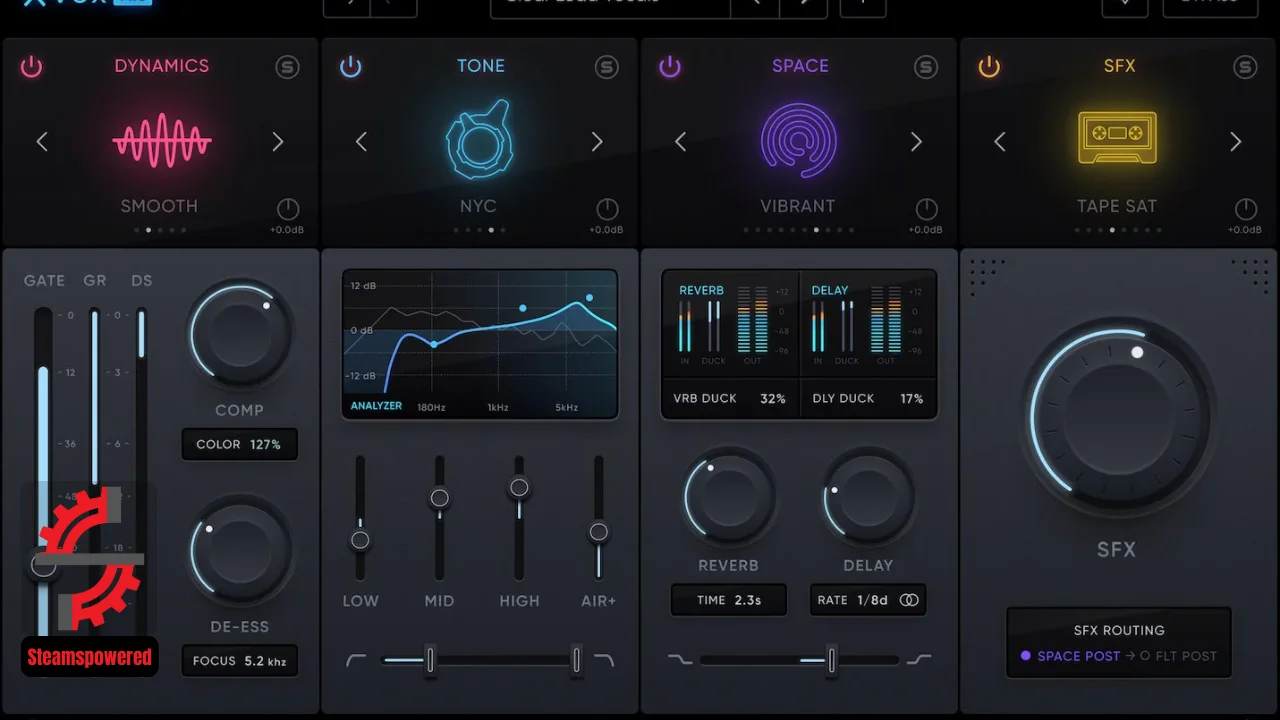Open the TAPE SAT preset name
This screenshot has height=720, width=1280.
(x=1116, y=206)
